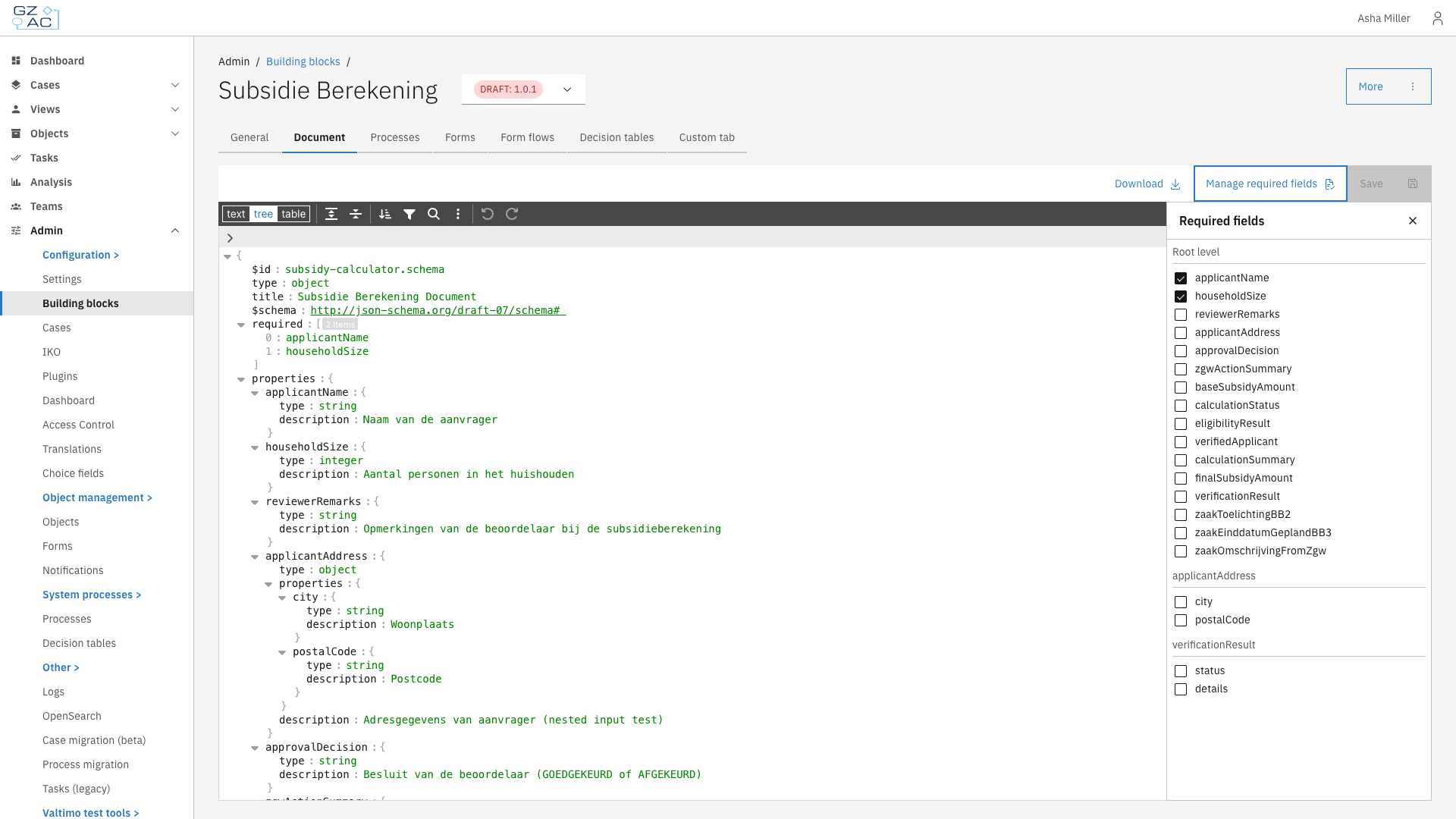Open search in JSON editor
Screen dimensions: 1456x819
pos(434,214)
